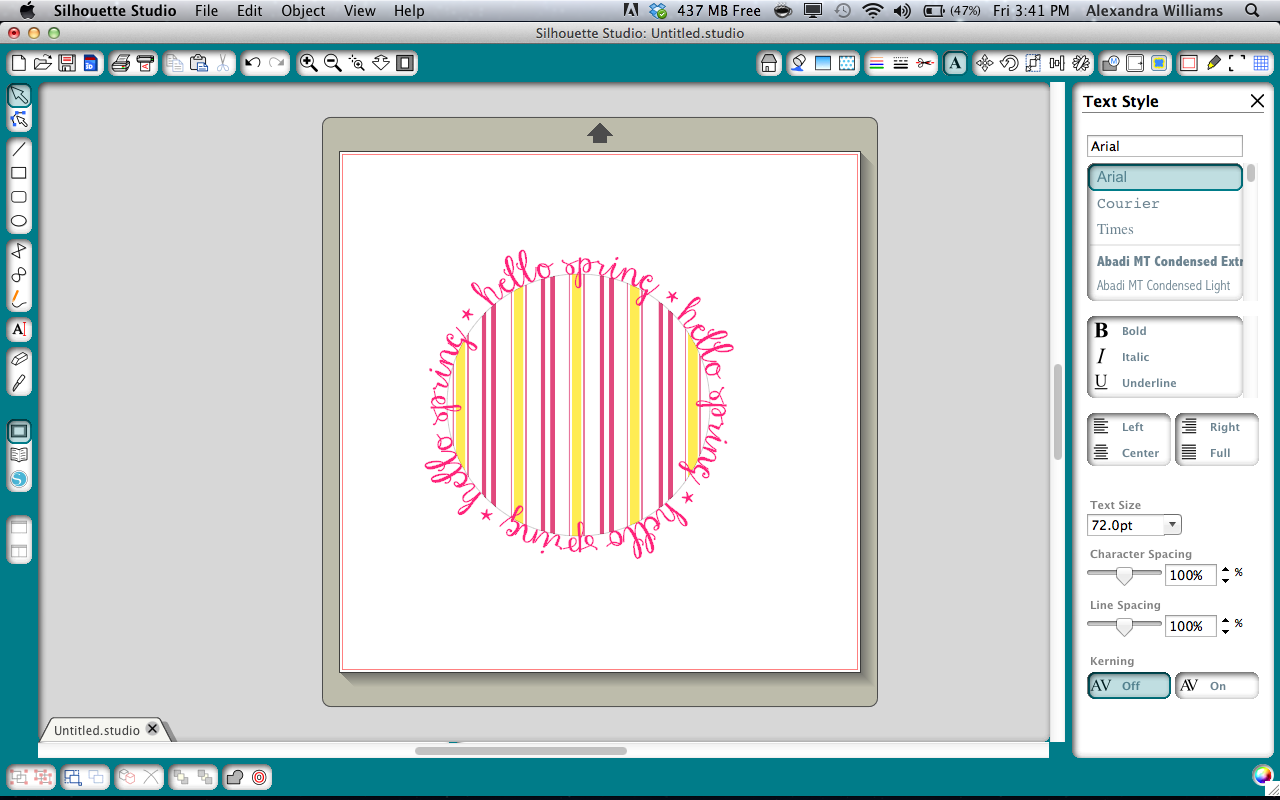The width and height of the screenshot is (1280, 800).
Task: Click the Send to Silhouette icon
Action: [x=145, y=63]
